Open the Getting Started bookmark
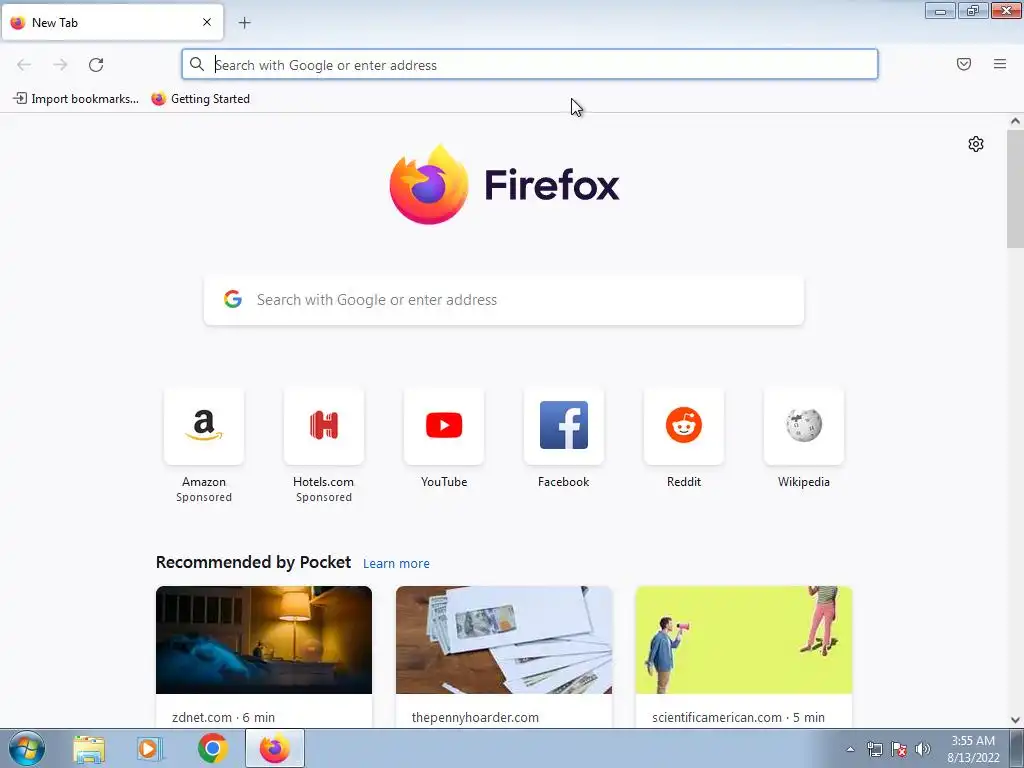 coord(200,99)
